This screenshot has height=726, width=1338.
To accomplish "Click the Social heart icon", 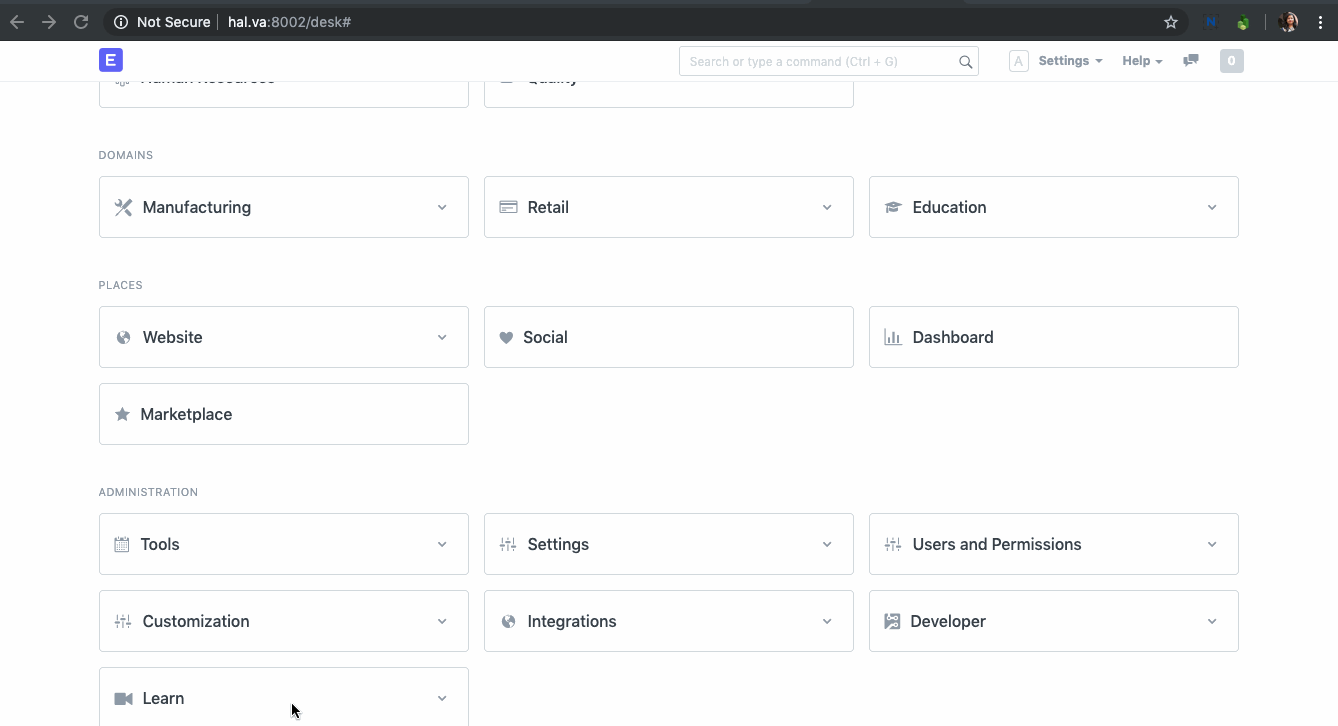I will point(506,337).
